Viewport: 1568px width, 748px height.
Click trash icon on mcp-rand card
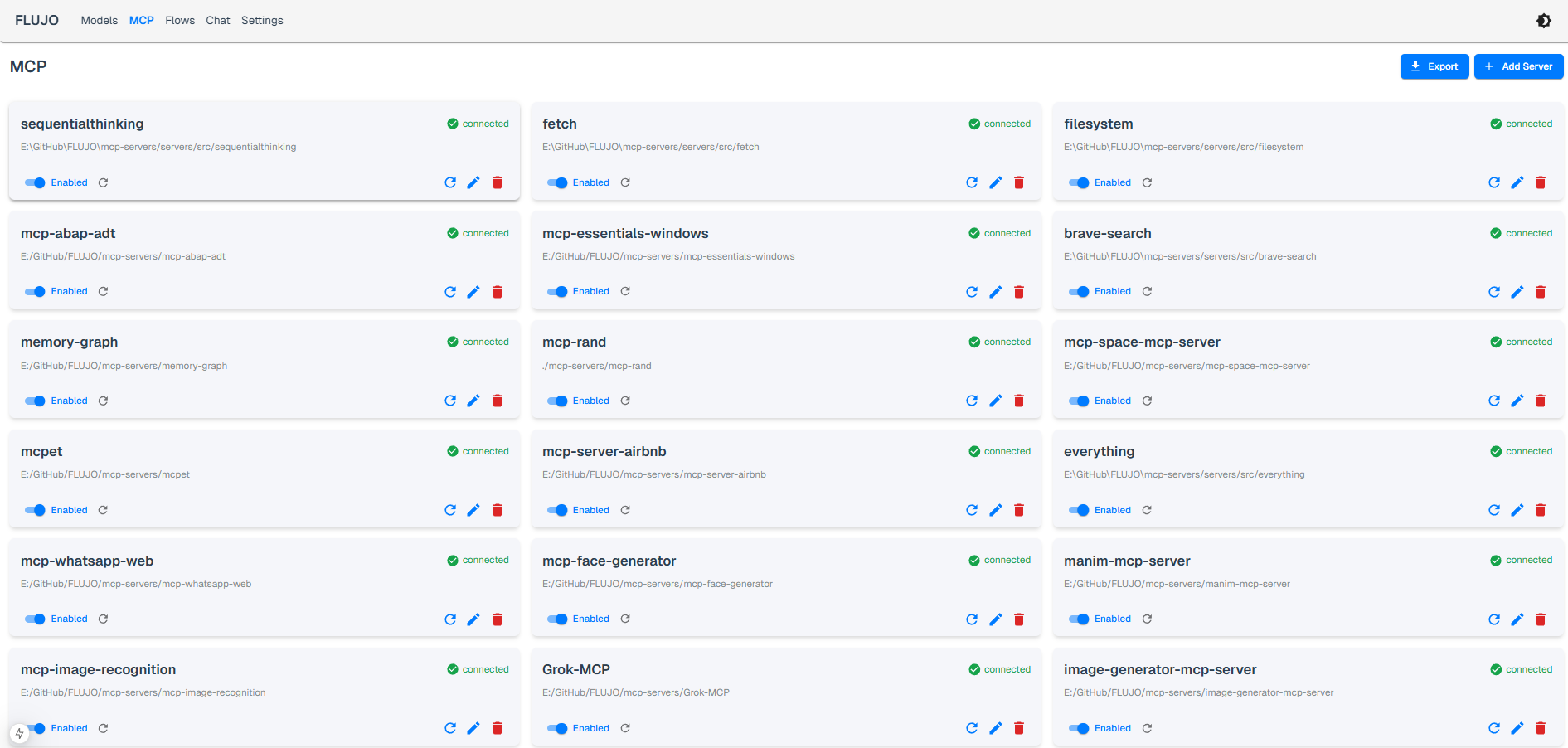tap(1019, 401)
